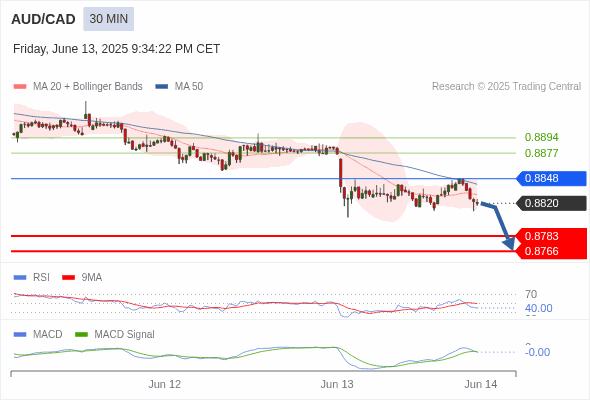Viewport: 590px width, 400px height.
Task: Click the RSI legend swatch
Action: pyautogui.click(x=20, y=278)
